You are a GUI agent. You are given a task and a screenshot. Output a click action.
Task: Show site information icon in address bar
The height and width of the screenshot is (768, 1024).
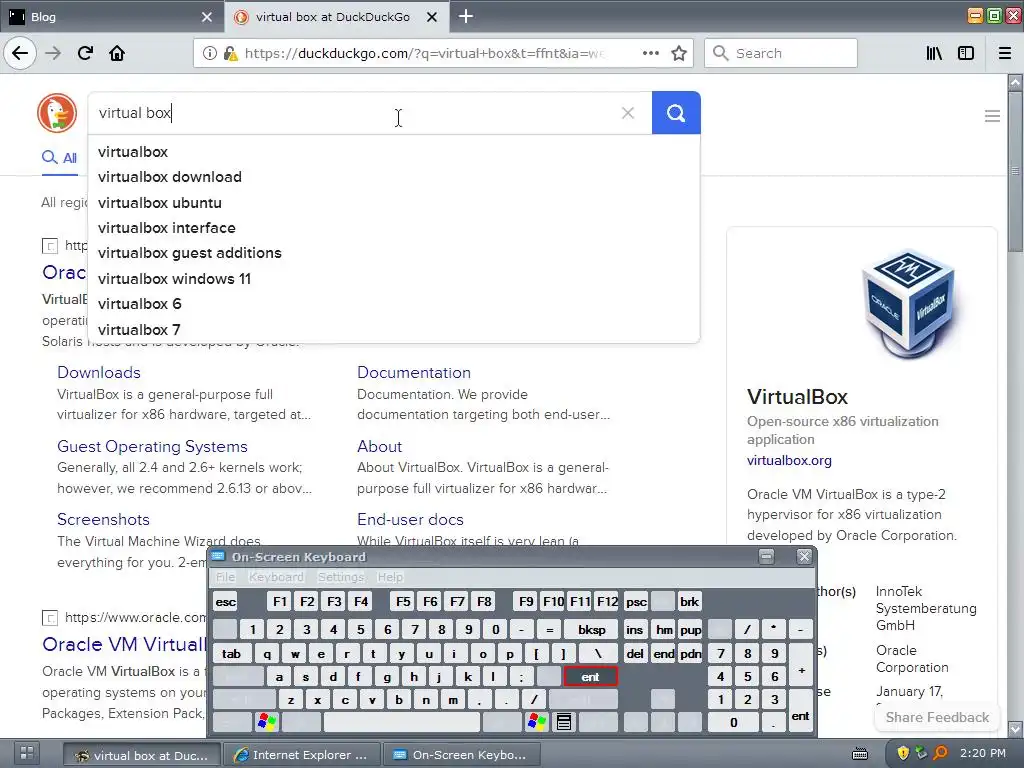209,53
